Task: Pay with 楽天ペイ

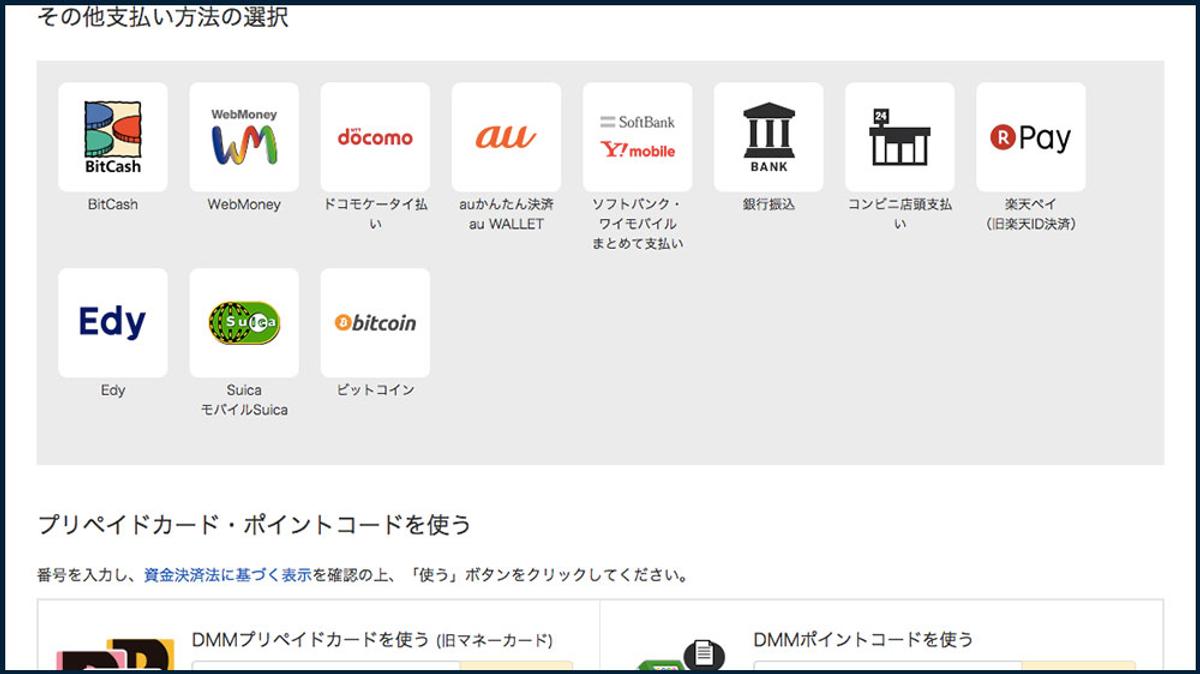Action: point(1030,136)
